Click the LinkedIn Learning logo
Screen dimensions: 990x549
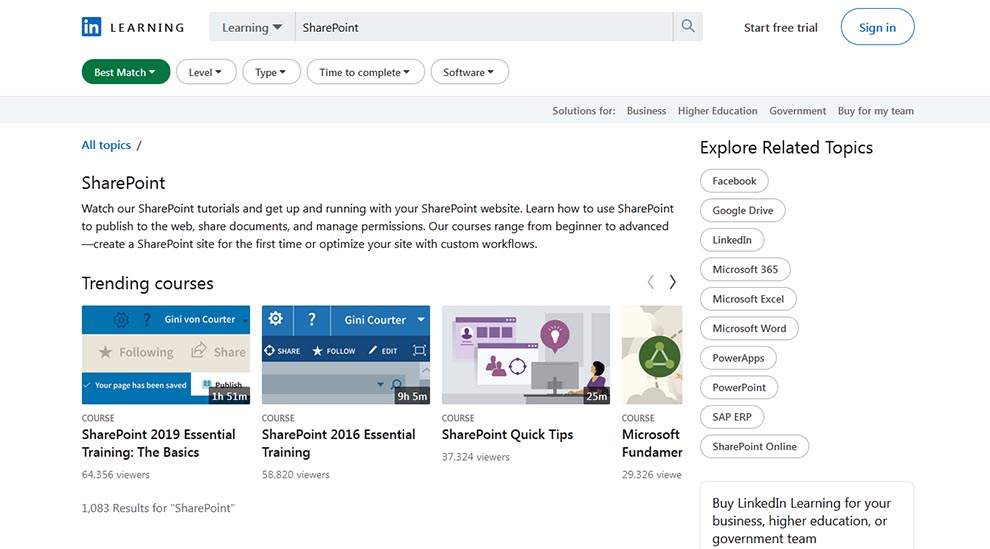coord(133,27)
